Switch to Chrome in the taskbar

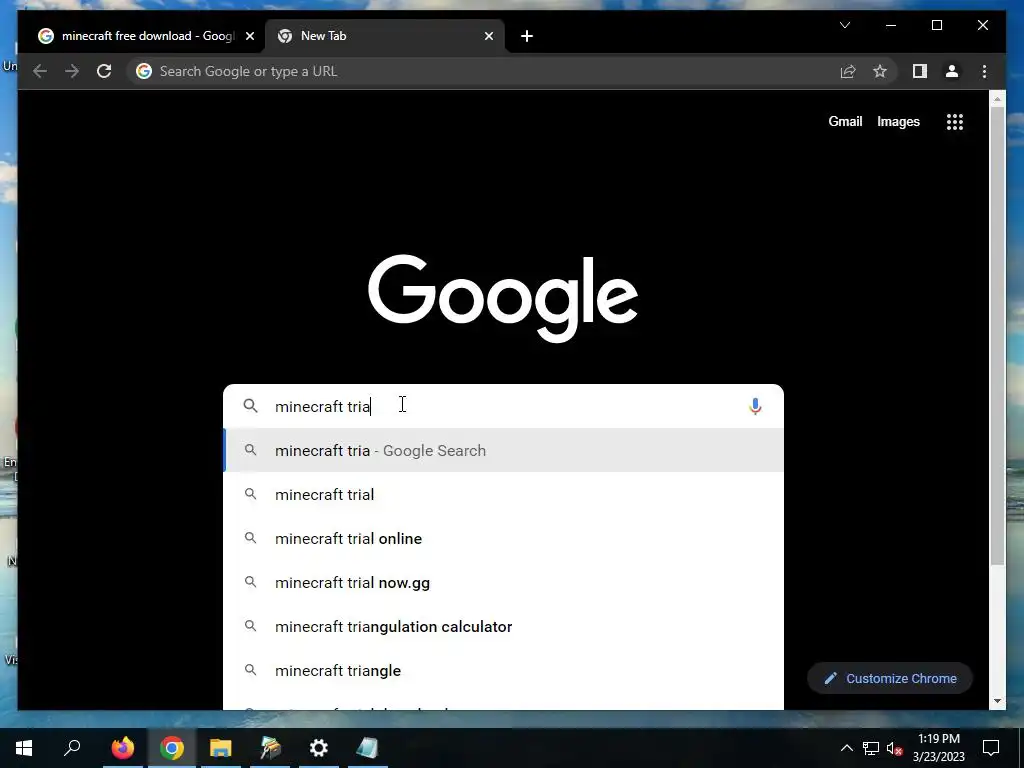click(x=172, y=748)
